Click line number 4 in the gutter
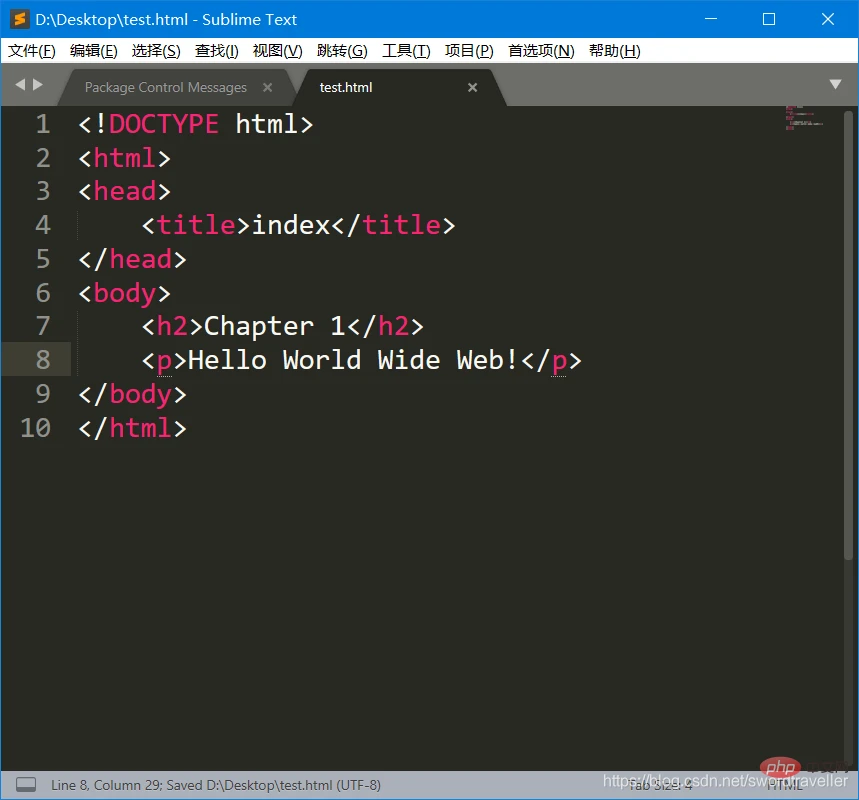The height and width of the screenshot is (800, 859). tap(43, 225)
